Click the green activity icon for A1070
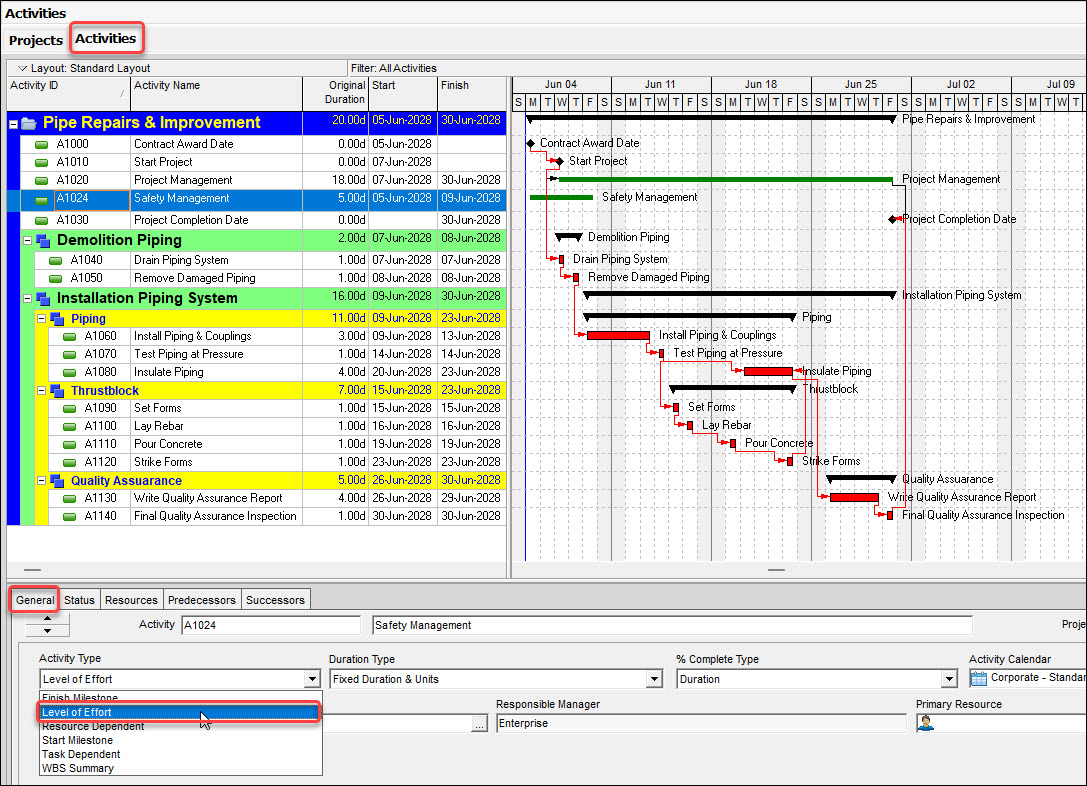This screenshot has width=1087, height=786. [69, 354]
